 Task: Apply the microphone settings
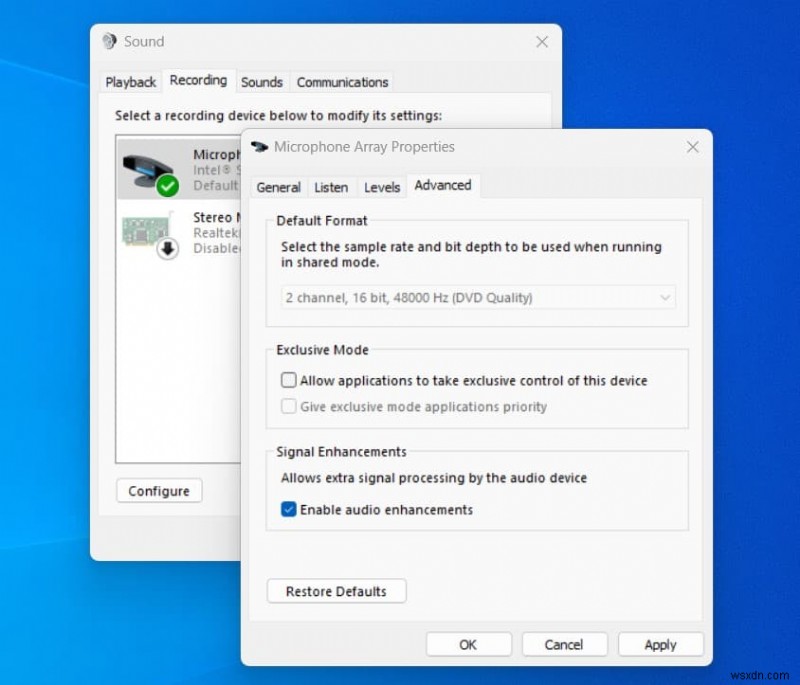pyautogui.click(x=660, y=644)
